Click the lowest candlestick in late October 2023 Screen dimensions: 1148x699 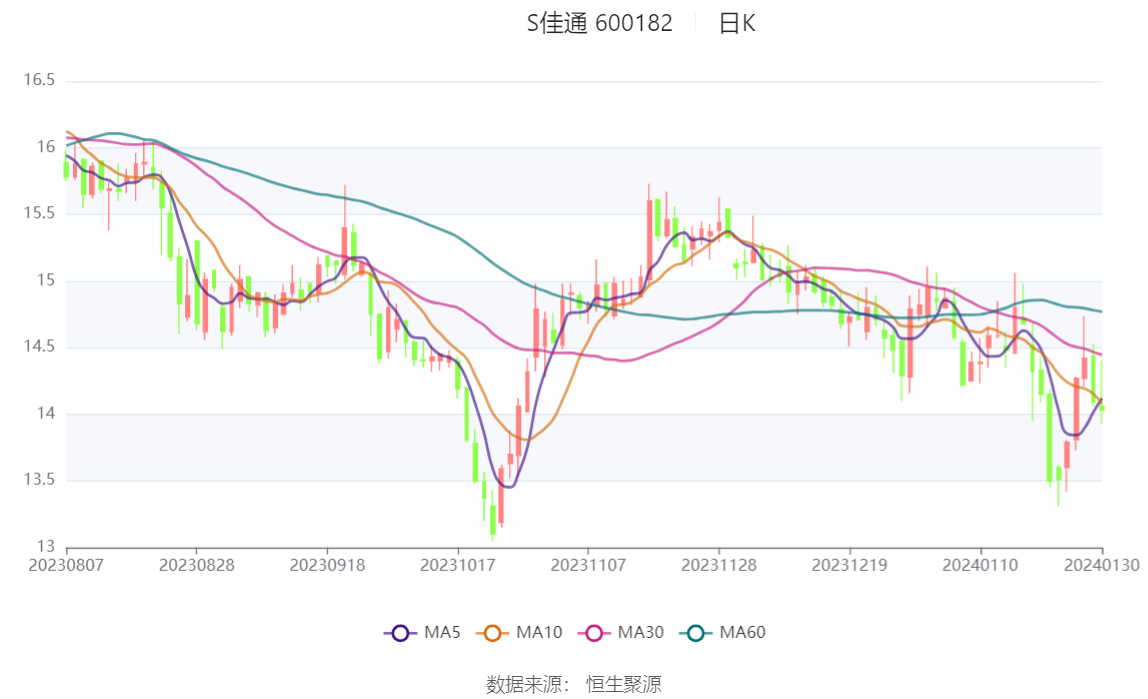pyautogui.click(x=493, y=518)
